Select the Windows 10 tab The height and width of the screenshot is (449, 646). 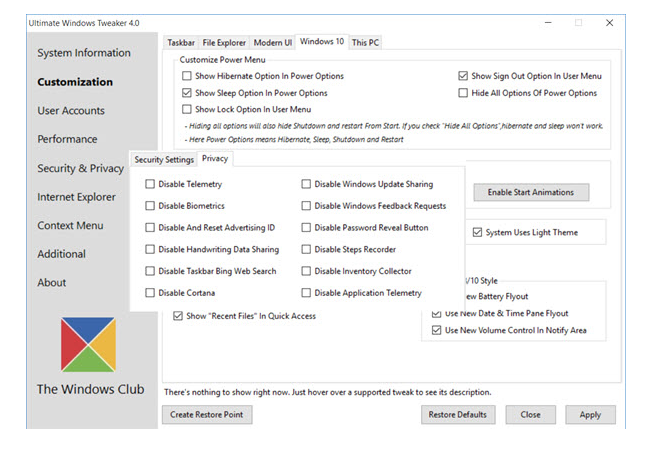tap(322, 42)
